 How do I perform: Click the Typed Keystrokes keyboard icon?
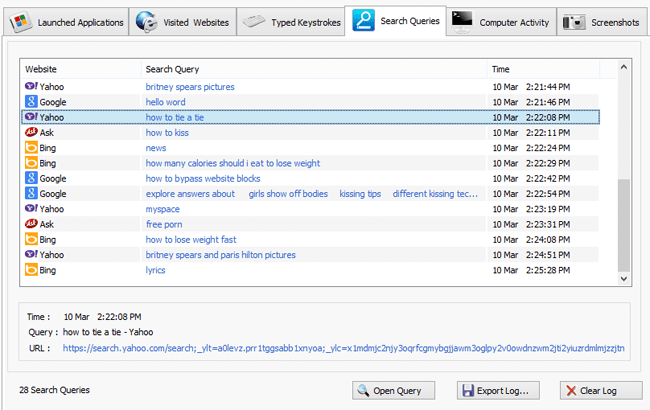[x=254, y=21]
